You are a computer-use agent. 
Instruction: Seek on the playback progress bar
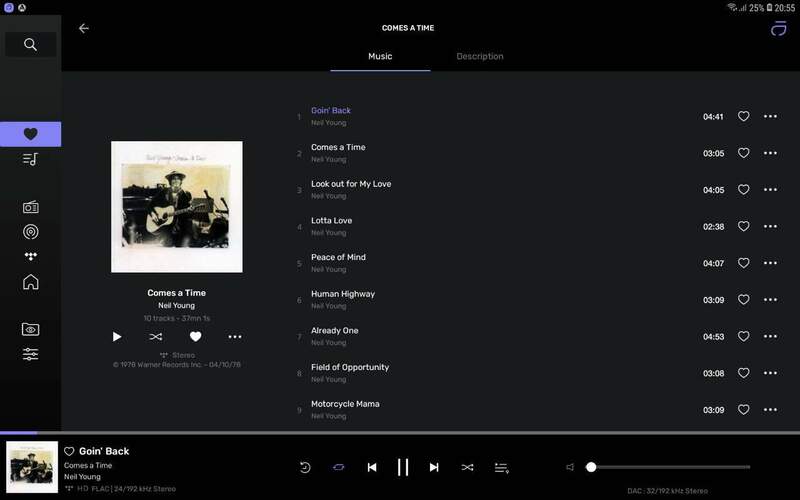click(400, 433)
